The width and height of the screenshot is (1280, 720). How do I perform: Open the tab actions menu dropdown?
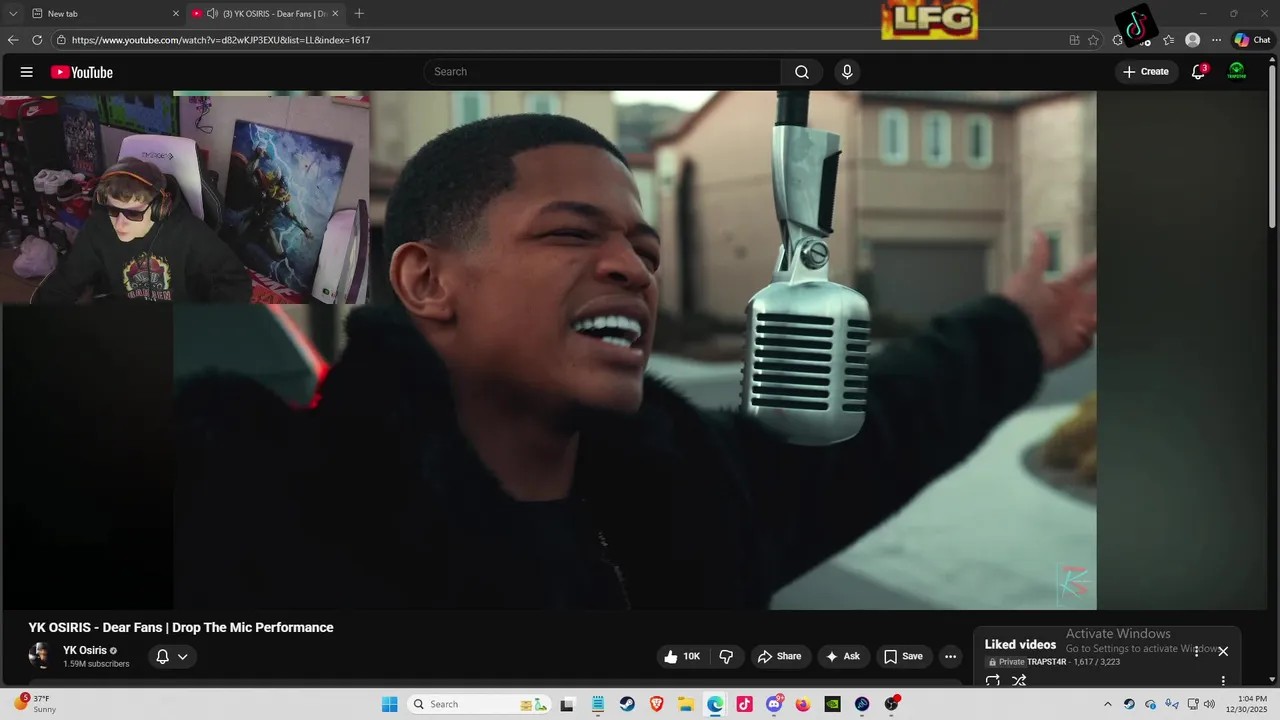(12, 13)
